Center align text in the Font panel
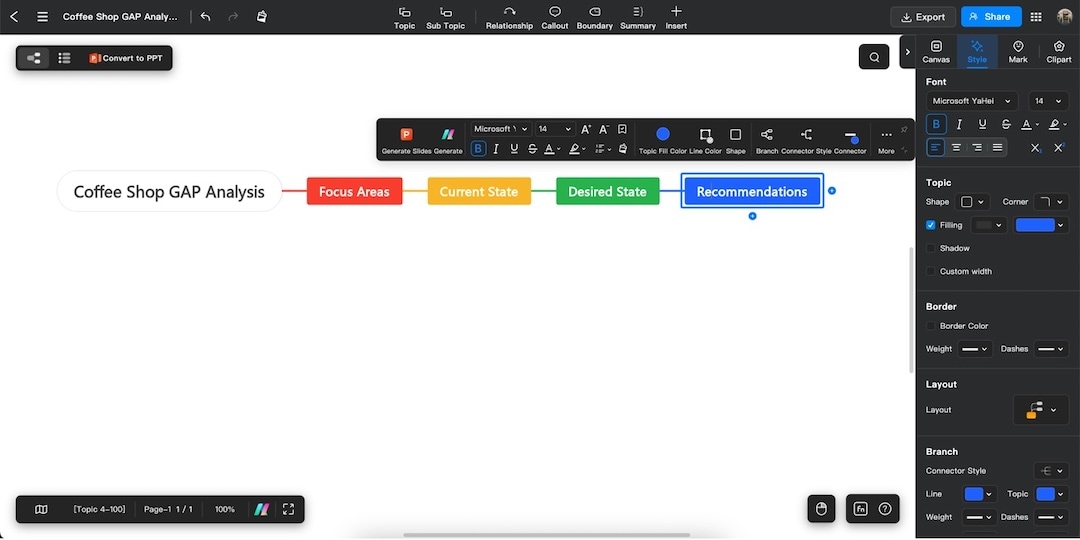This screenshot has height=540, width=1080. (x=956, y=147)
